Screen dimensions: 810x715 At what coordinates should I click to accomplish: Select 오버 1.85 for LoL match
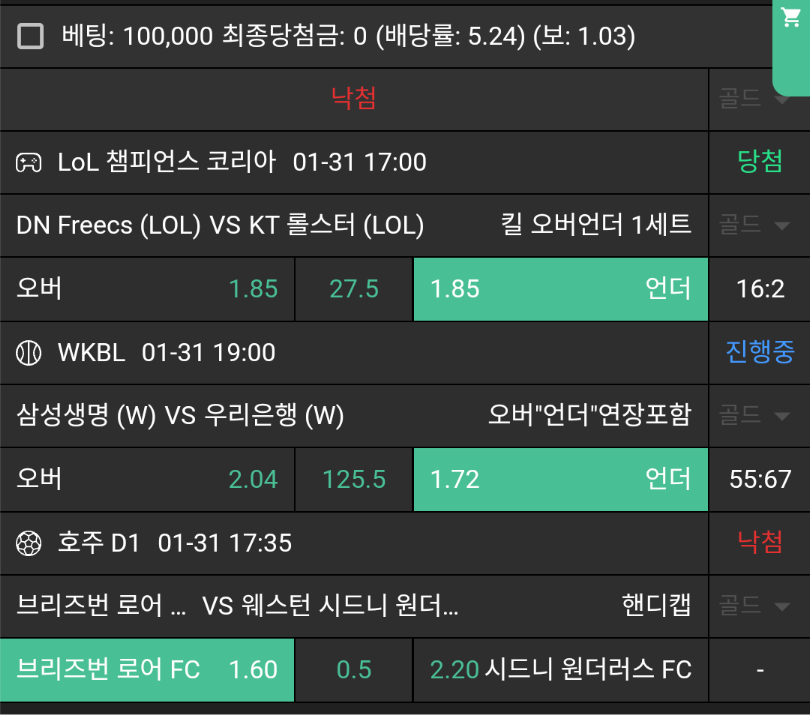tap(147, 289)
